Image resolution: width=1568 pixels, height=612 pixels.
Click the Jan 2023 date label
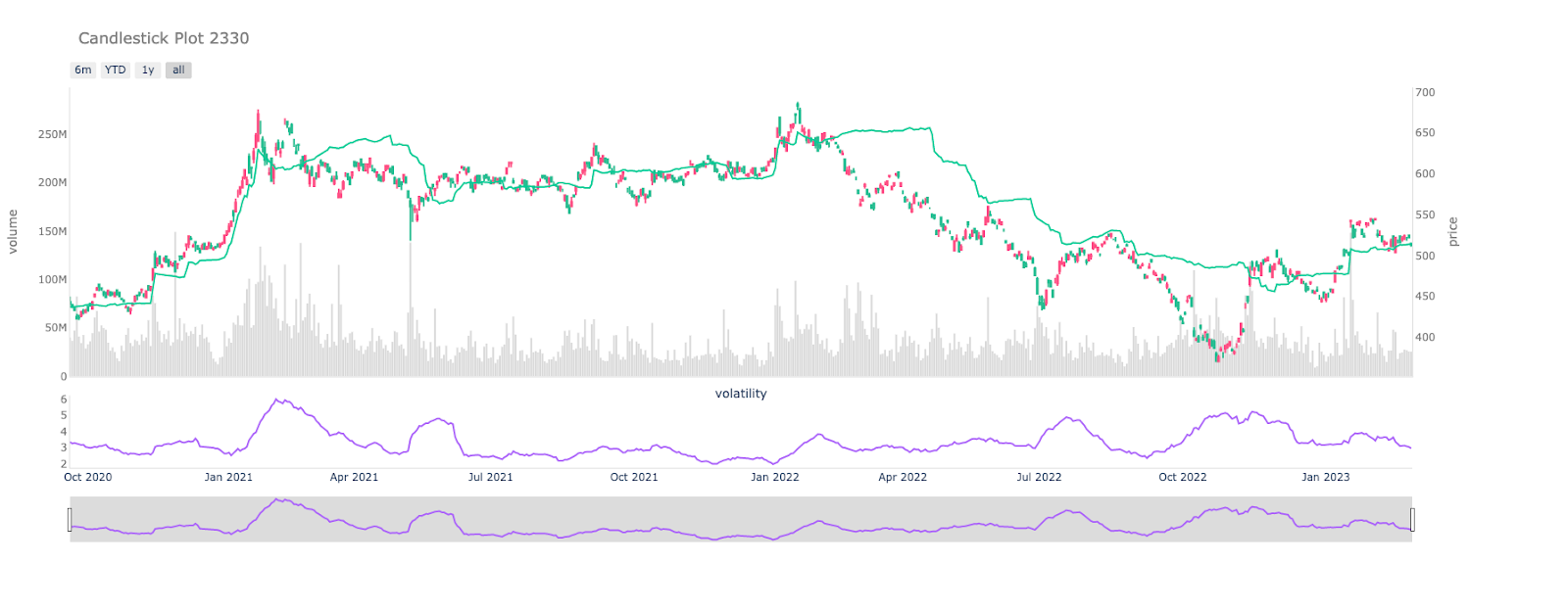coord(1325,478)
